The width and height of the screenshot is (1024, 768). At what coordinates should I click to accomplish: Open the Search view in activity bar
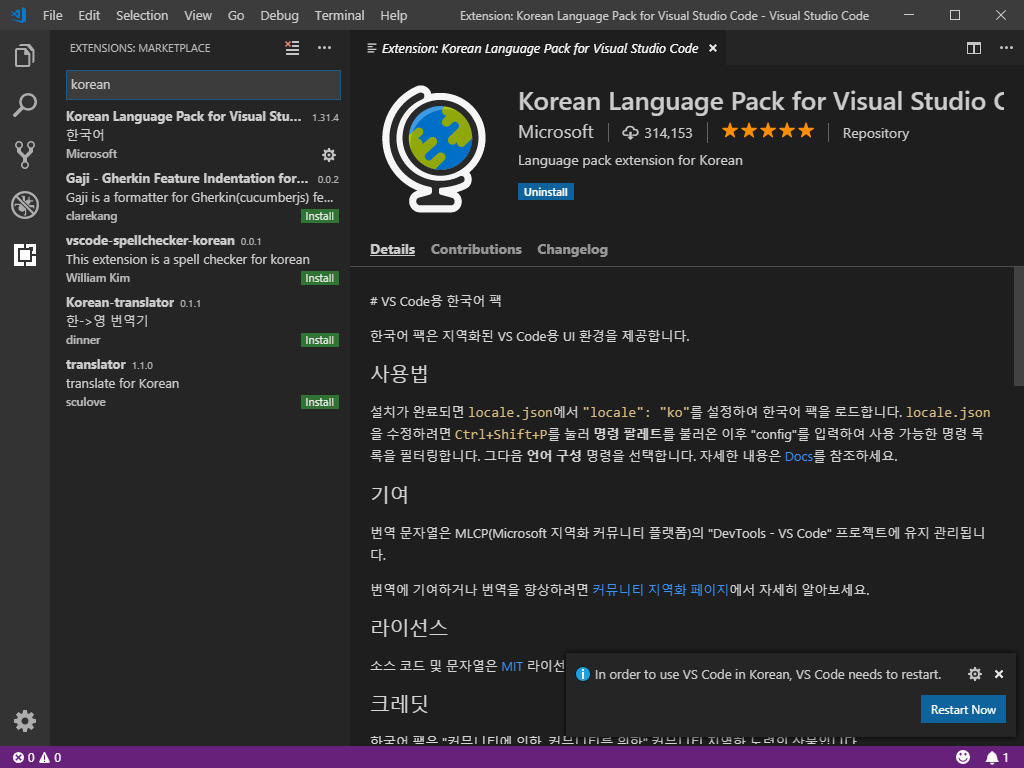click(25, 105)
